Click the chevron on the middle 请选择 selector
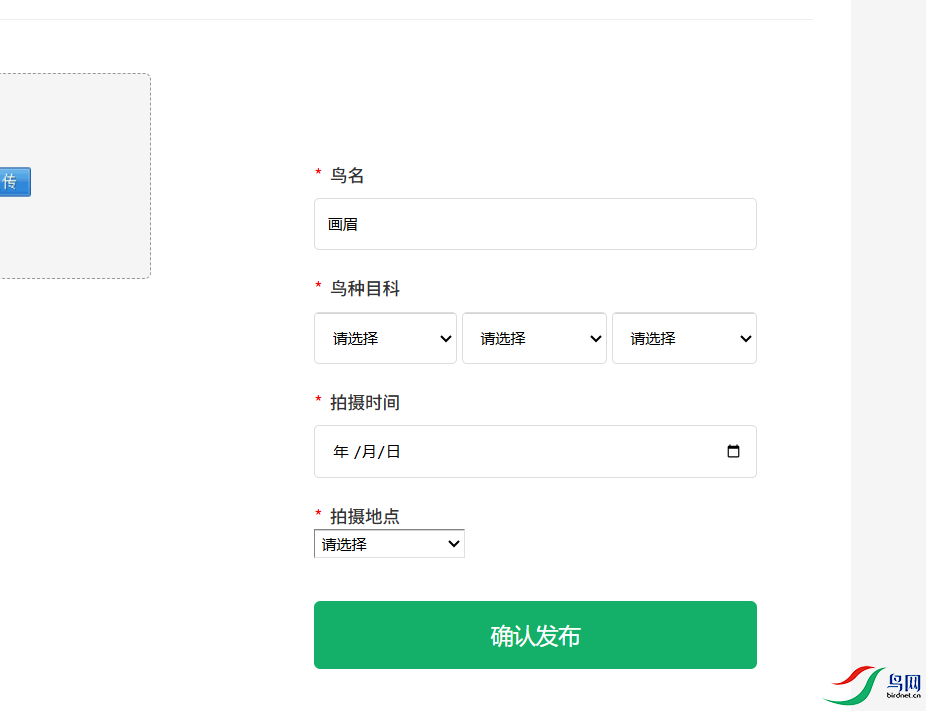The height and width of the screenshot is (711, 926). point(596,338)
